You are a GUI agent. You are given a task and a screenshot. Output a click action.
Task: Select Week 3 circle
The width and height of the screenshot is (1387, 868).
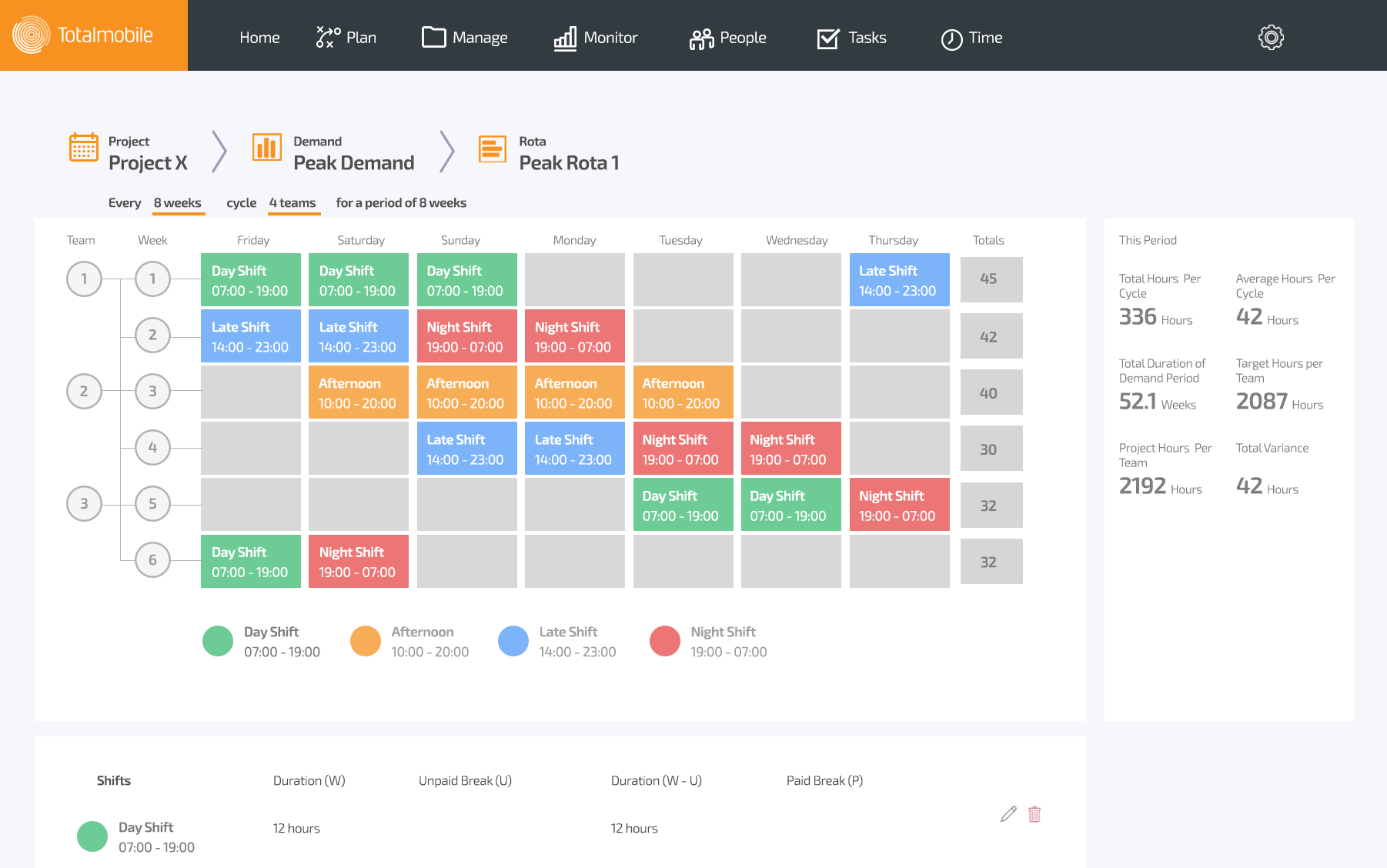point(152,391)
